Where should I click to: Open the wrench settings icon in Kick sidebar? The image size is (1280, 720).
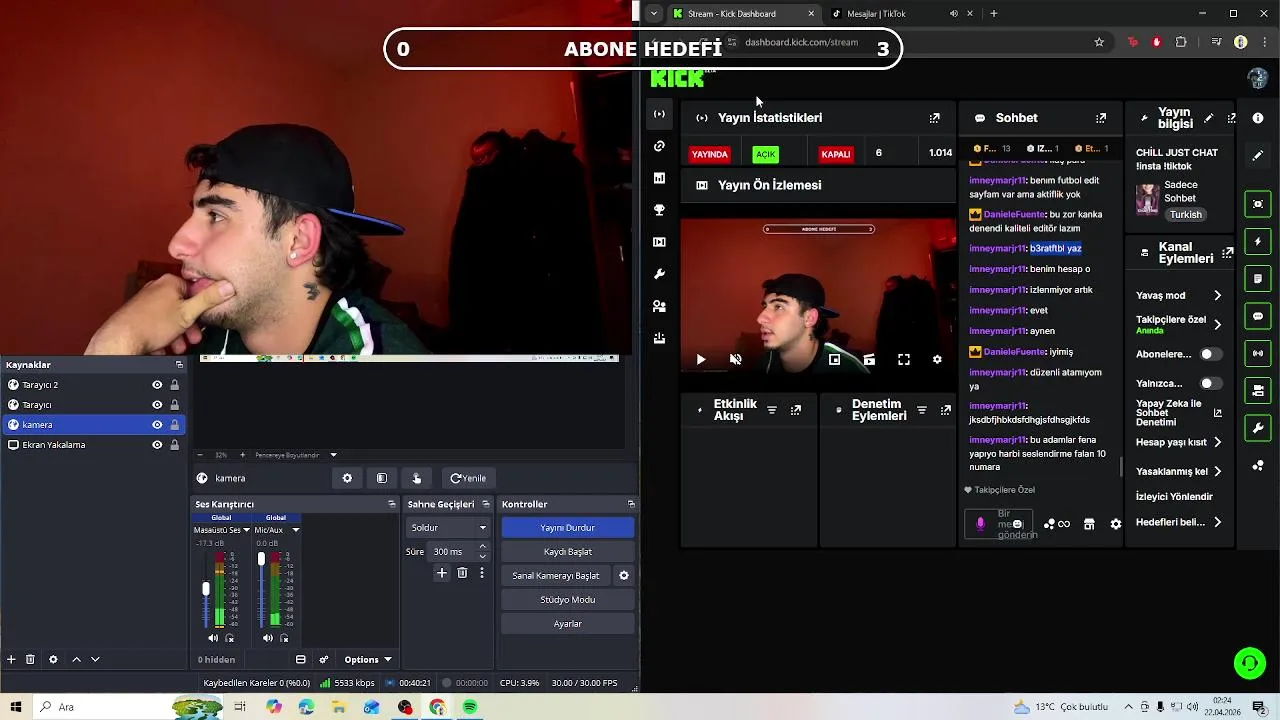(659, 274)
